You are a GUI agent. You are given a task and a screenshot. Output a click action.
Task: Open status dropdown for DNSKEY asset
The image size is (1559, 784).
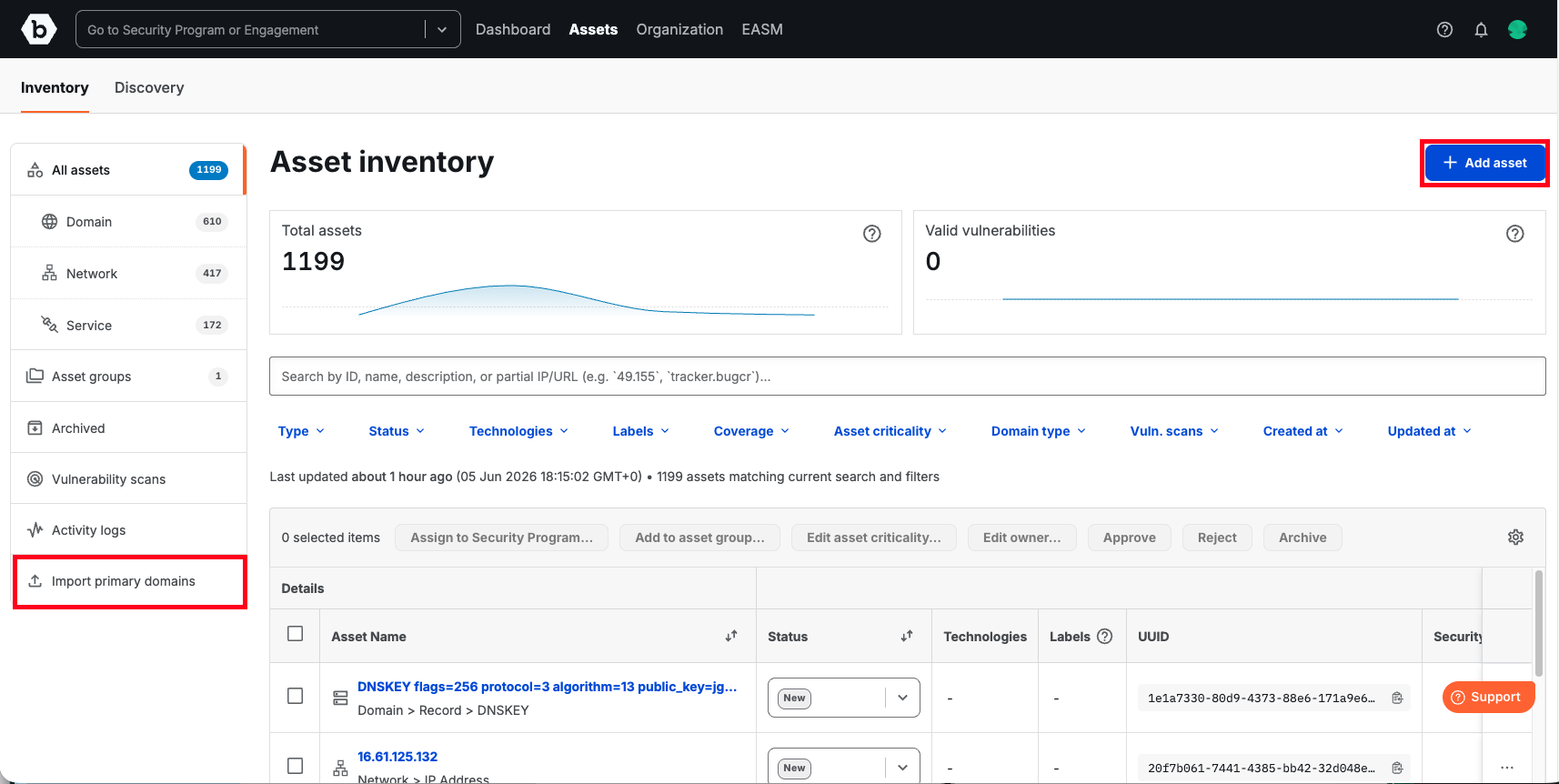[x=844, y=699]
